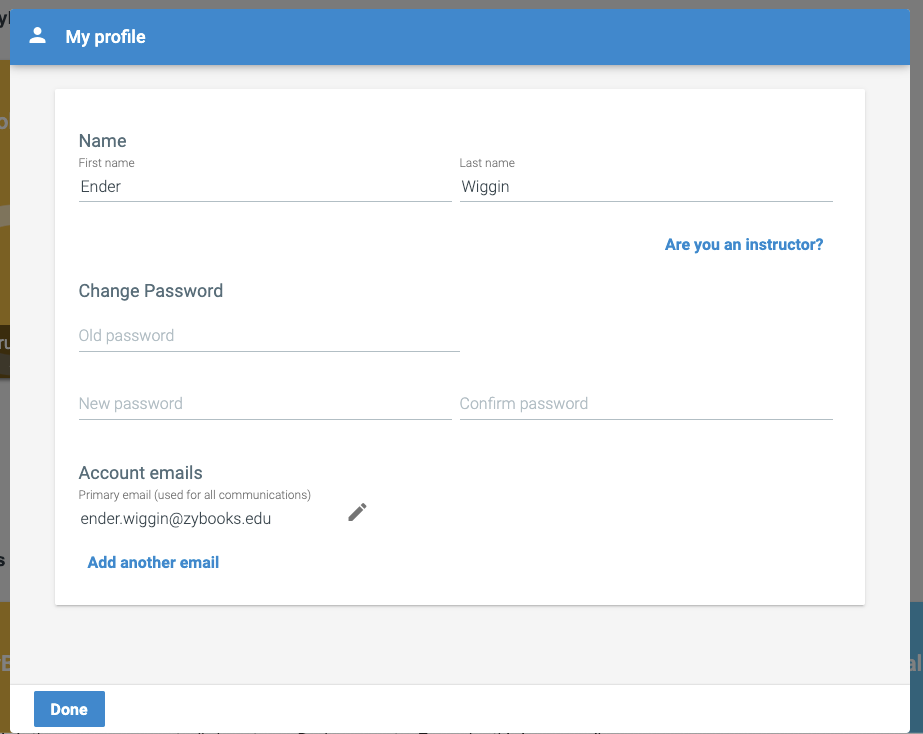Click the ender.wiggin@zybooks.edu email address

[176, 519]
